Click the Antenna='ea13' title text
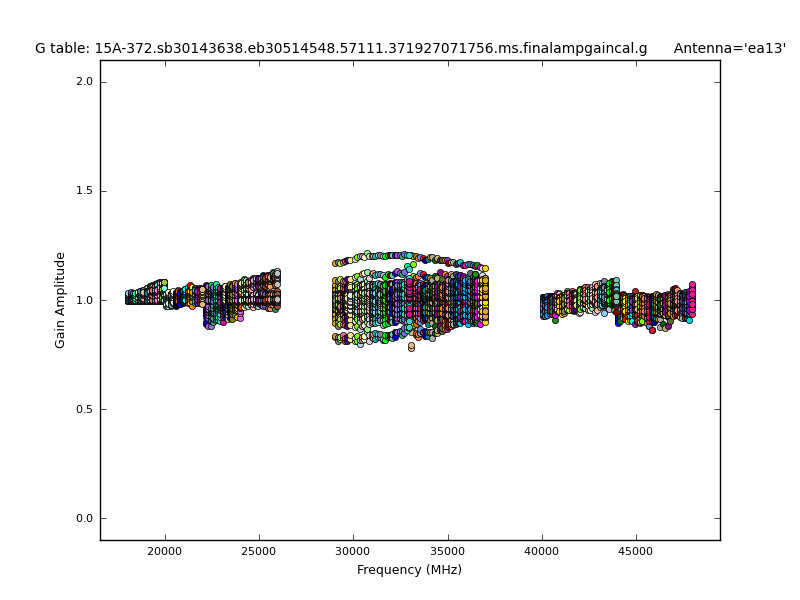The height and width of the screenshot is (600, 800). tap(729, 49)
